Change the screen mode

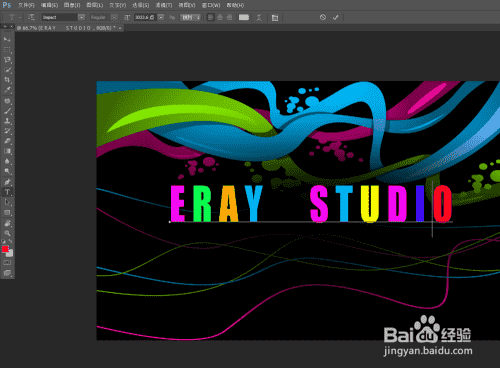point(7,273)
